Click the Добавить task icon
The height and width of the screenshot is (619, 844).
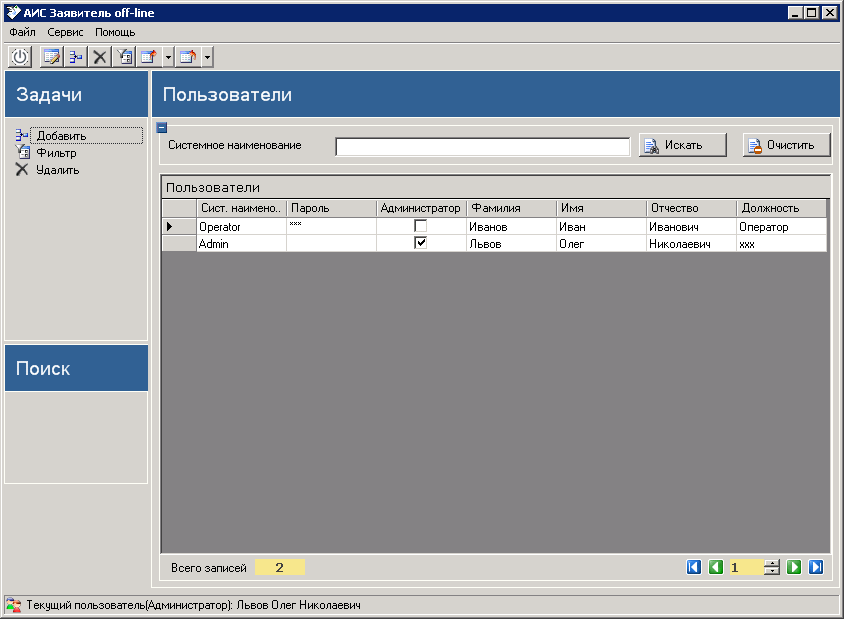pyautogui.click(x=22, y=136)
